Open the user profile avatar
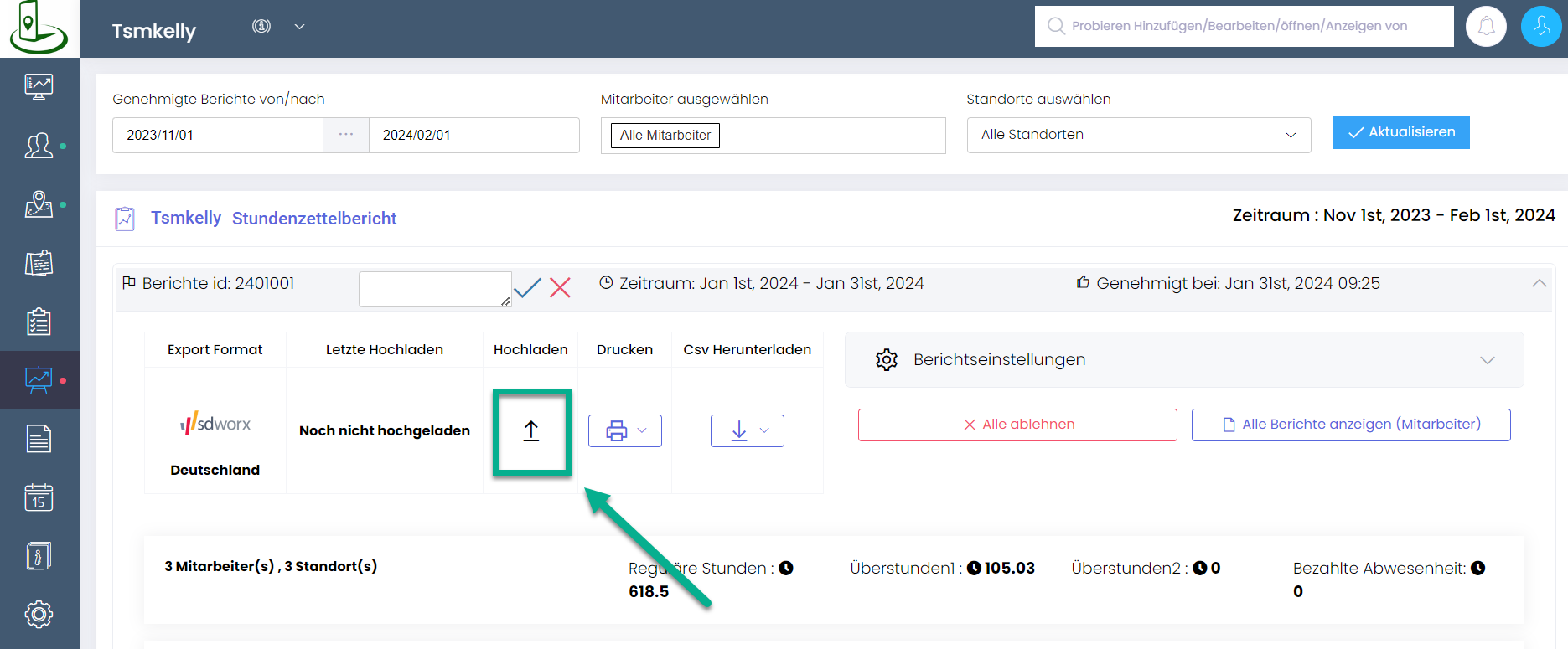Viewport: 1568px width, 649px height. click(1541, 26)
